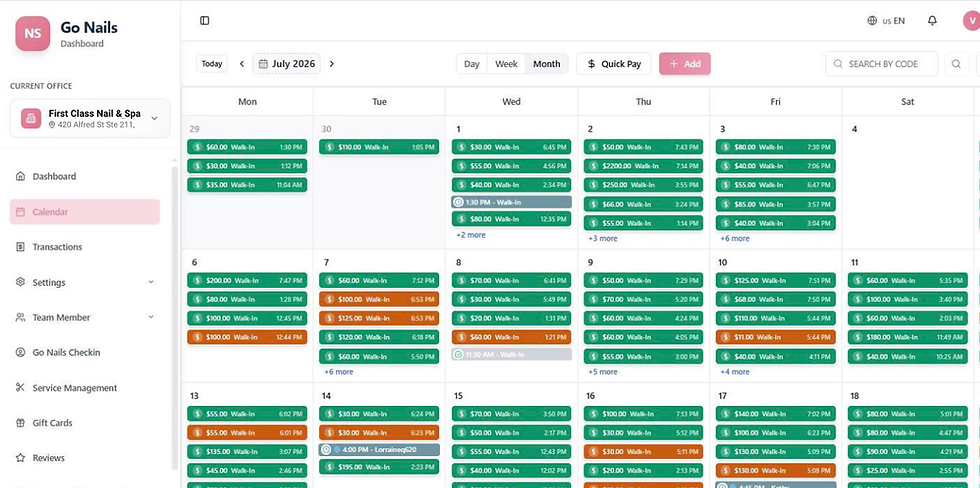Open $85.00 Walk-In 3:57 PM event
The width and height of the screenshot is (980, 488).
[x=776, y=204]
